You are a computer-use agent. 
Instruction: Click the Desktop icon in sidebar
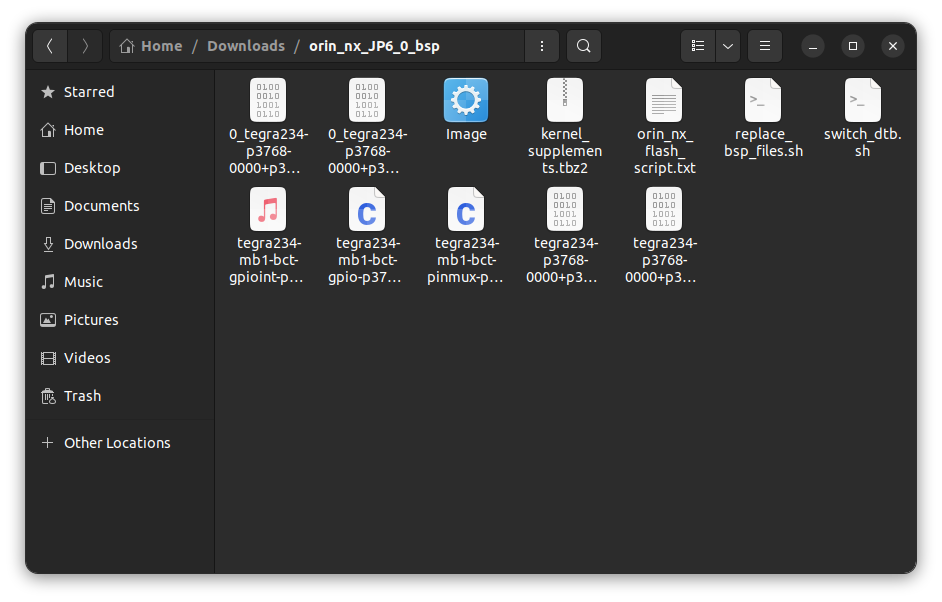pyautogui.click(x=47, y=168)
